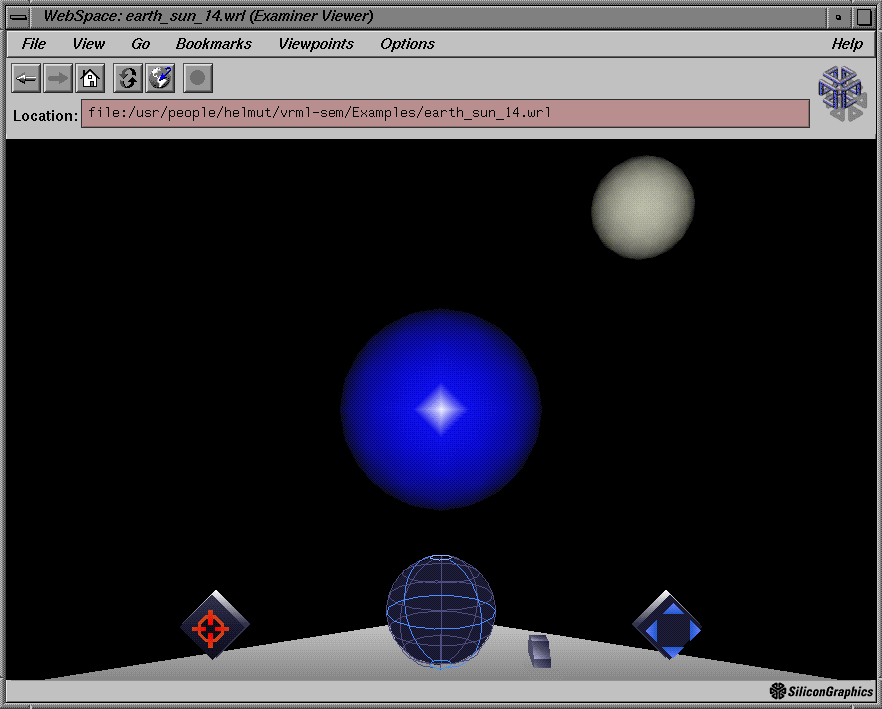Image resolution: width=882 pixels, height=709 pixels.
Task: Open the Bookmarks menu
Action: [214, 44]
